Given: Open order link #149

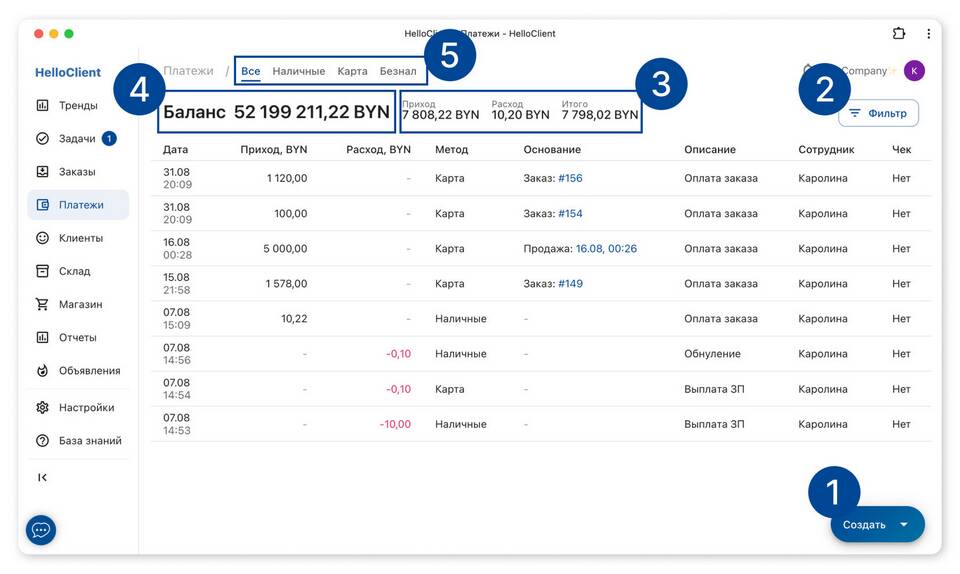Looking at the screenshot, I should tap(570, 283).
